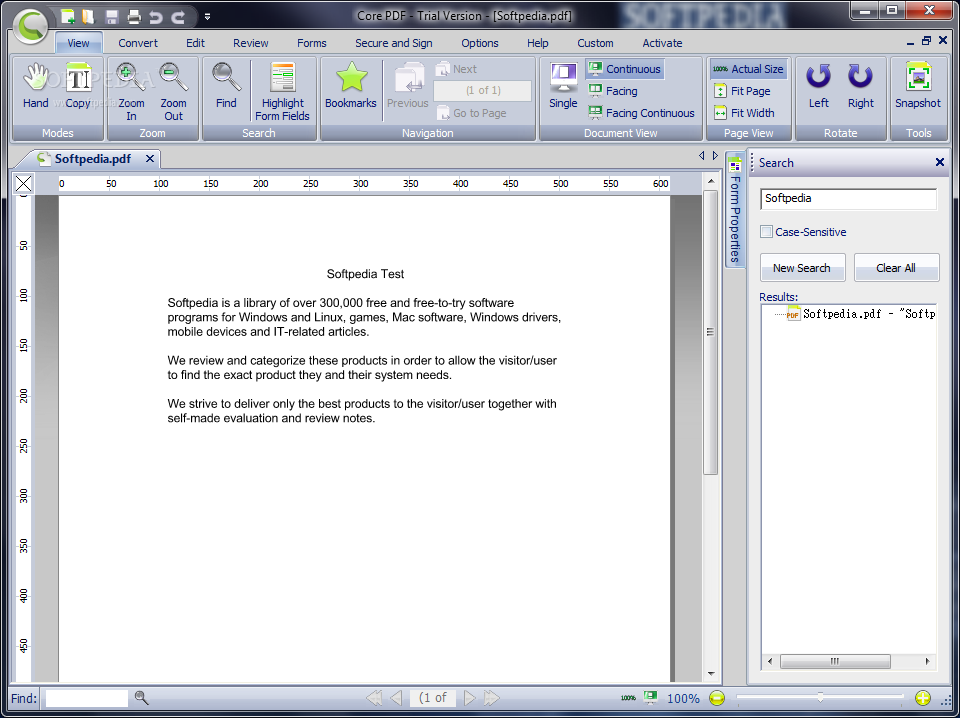Open the Options ribbon tab
The image size is (960, 718).
click(480, 43)
